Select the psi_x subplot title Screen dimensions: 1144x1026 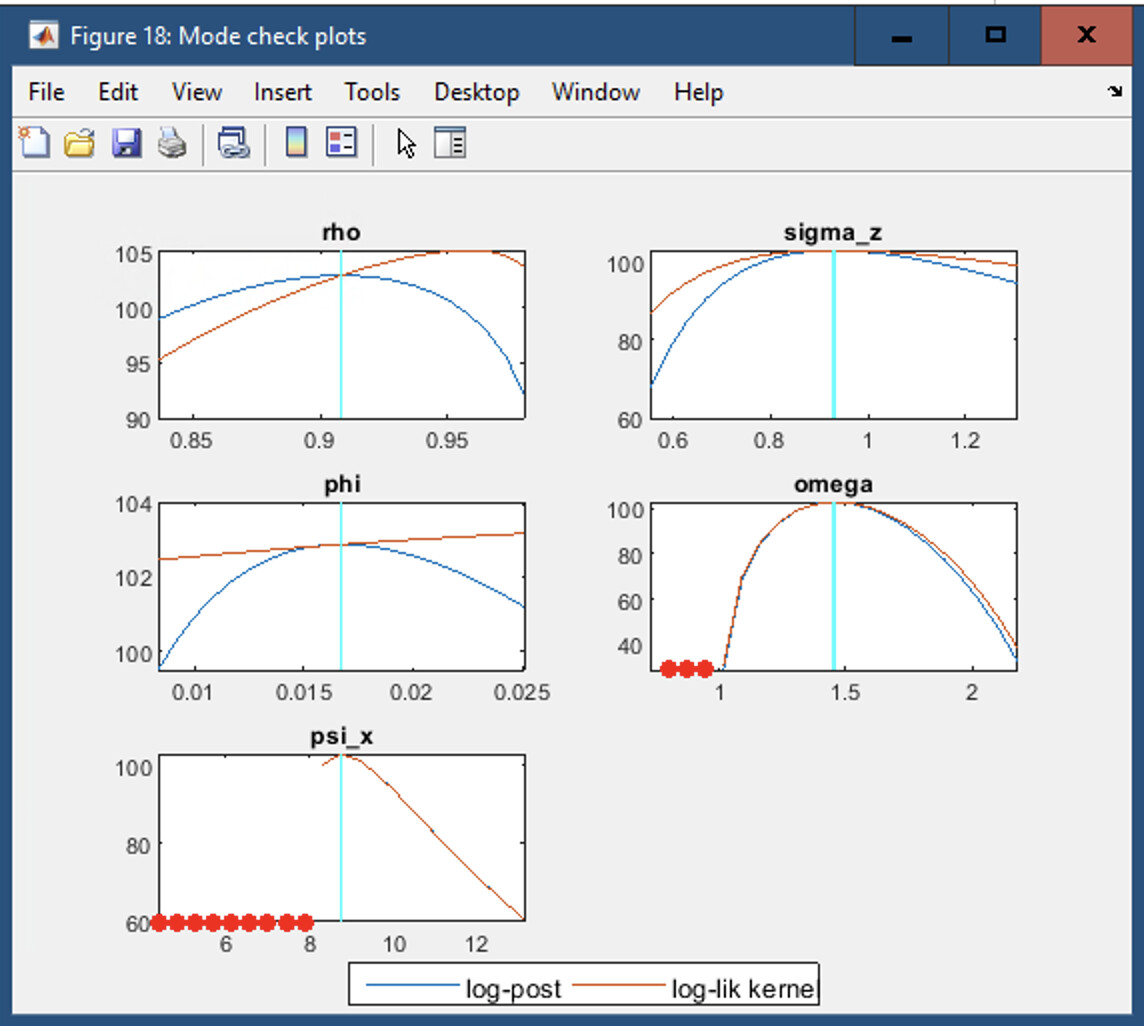[x=341, y=736]
